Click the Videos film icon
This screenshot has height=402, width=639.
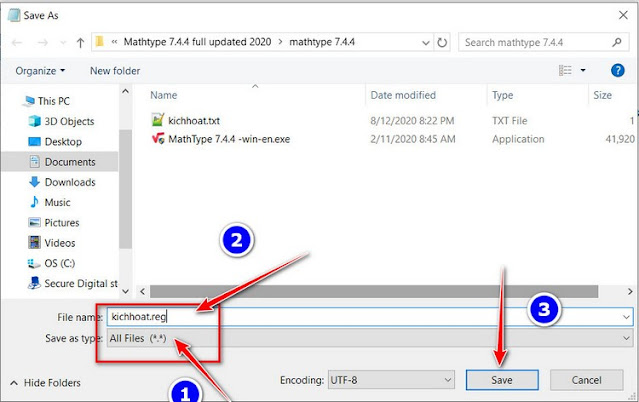pos(34,243)
